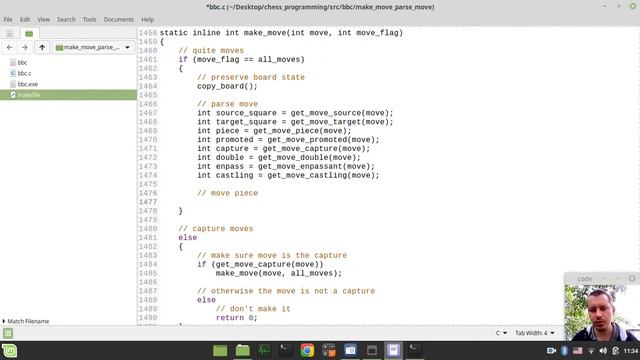The image size is (640, 360).
Task: Click the webcam recording tray icon
Action: (551, 351)
